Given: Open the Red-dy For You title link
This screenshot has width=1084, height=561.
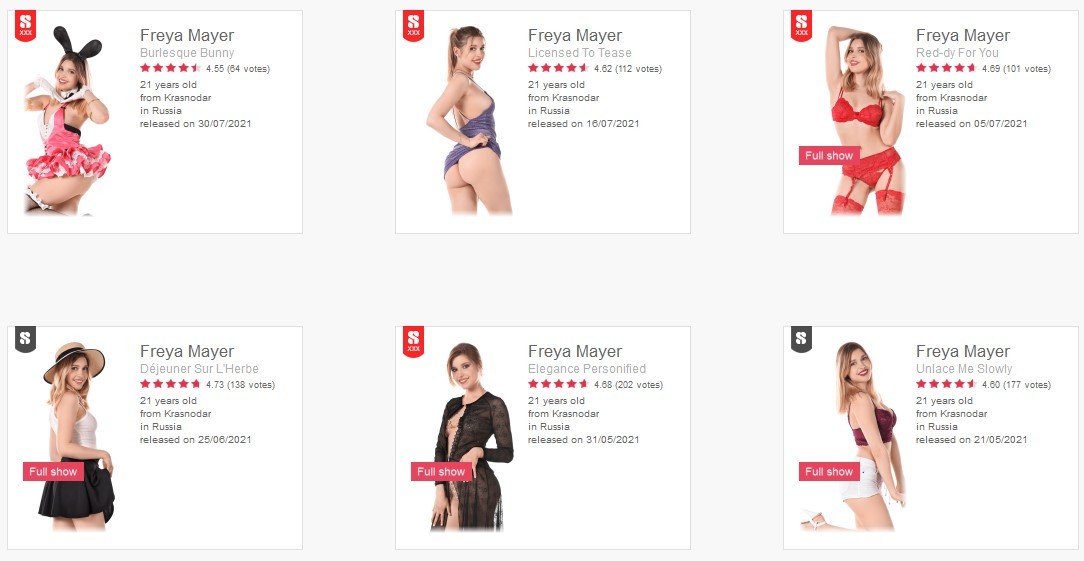Looking at the screenshot, I should pos(957,53).
